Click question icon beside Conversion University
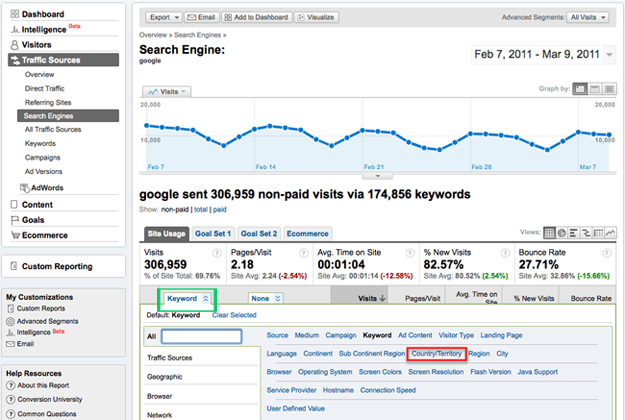Screen dimensions: 625x420 pyautogui.click(x=11, y=399)
